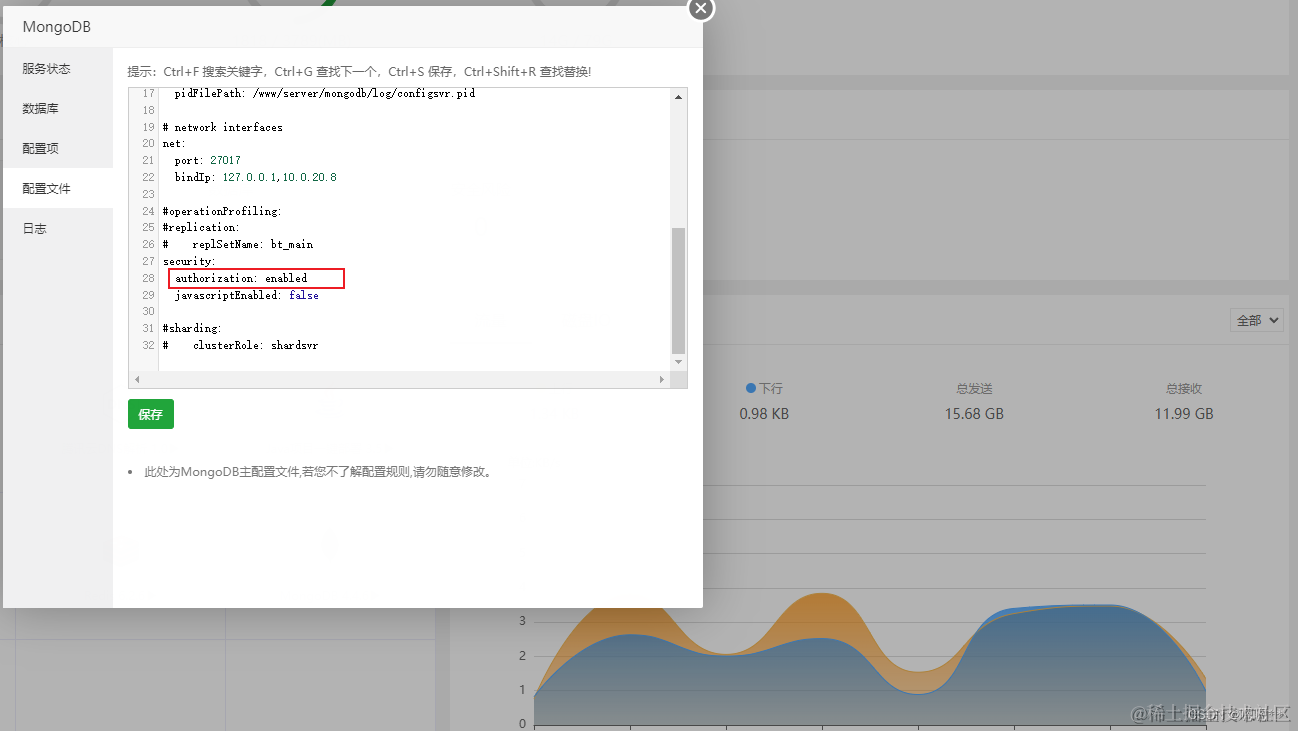Click the 'authorization: enabled' line

click(x=240, y=278)
